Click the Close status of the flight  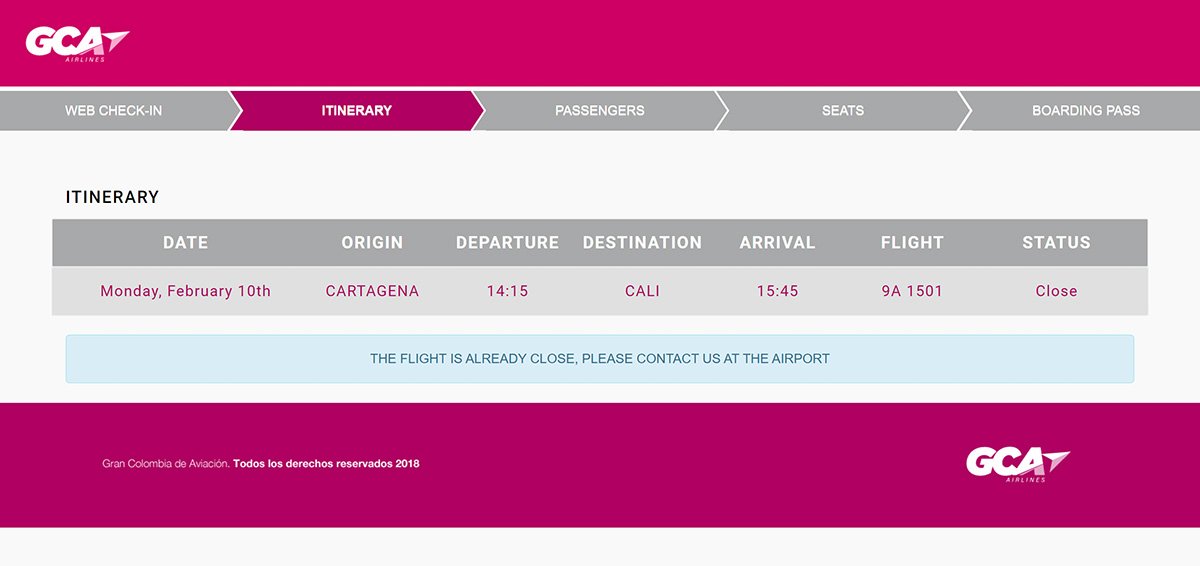tap(1056, 291)
